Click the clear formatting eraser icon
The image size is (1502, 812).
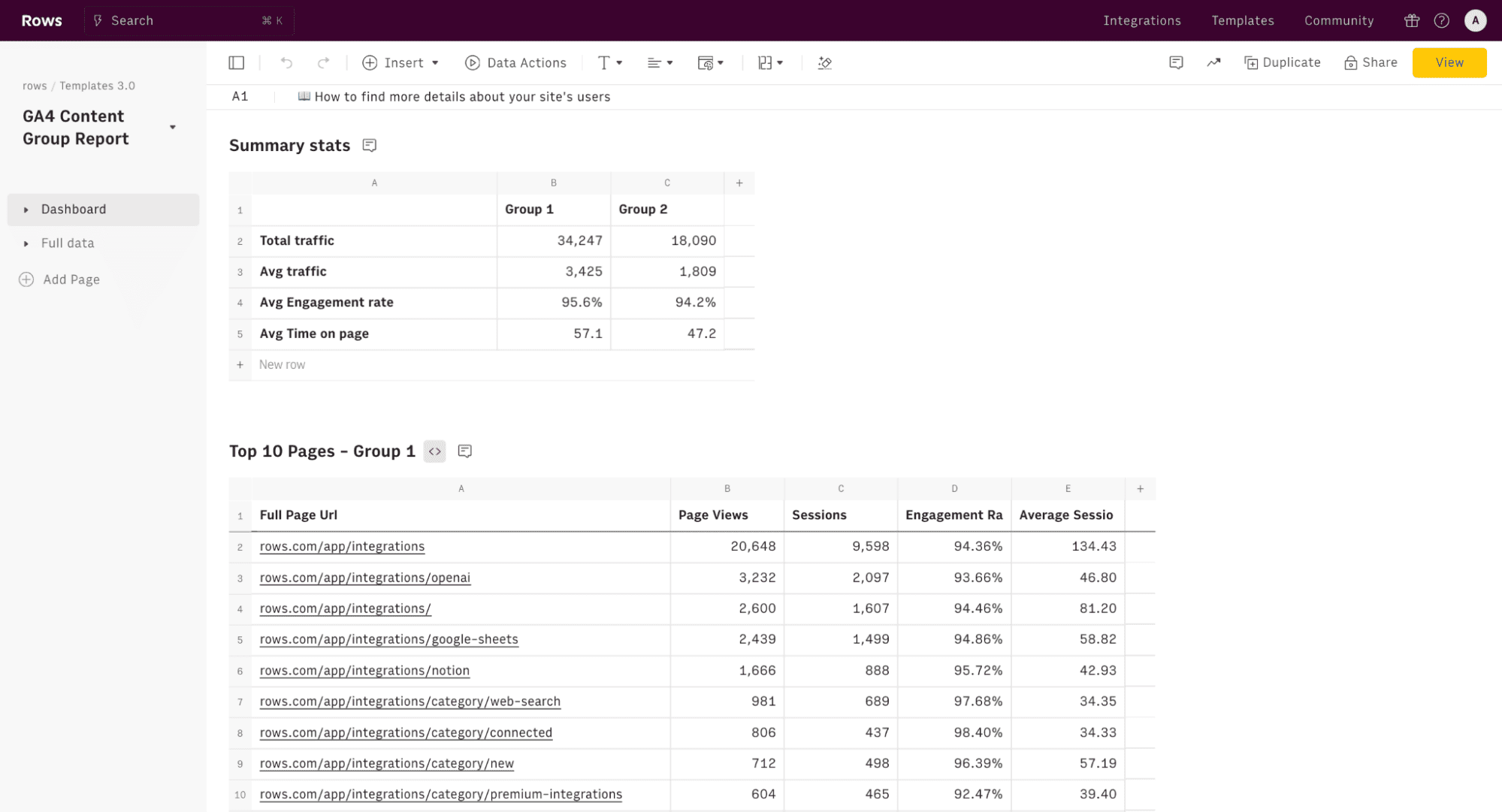click(824, 63)
